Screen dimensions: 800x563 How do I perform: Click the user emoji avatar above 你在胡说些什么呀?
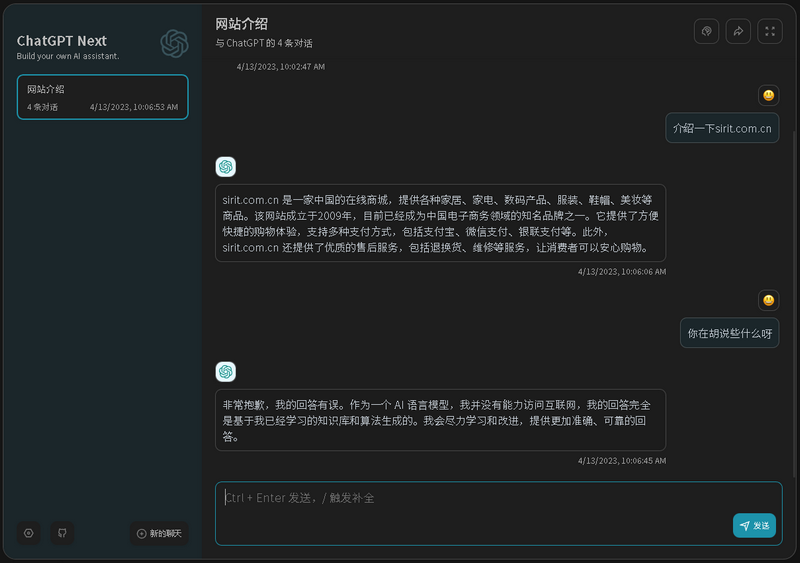tap(768, 300)
